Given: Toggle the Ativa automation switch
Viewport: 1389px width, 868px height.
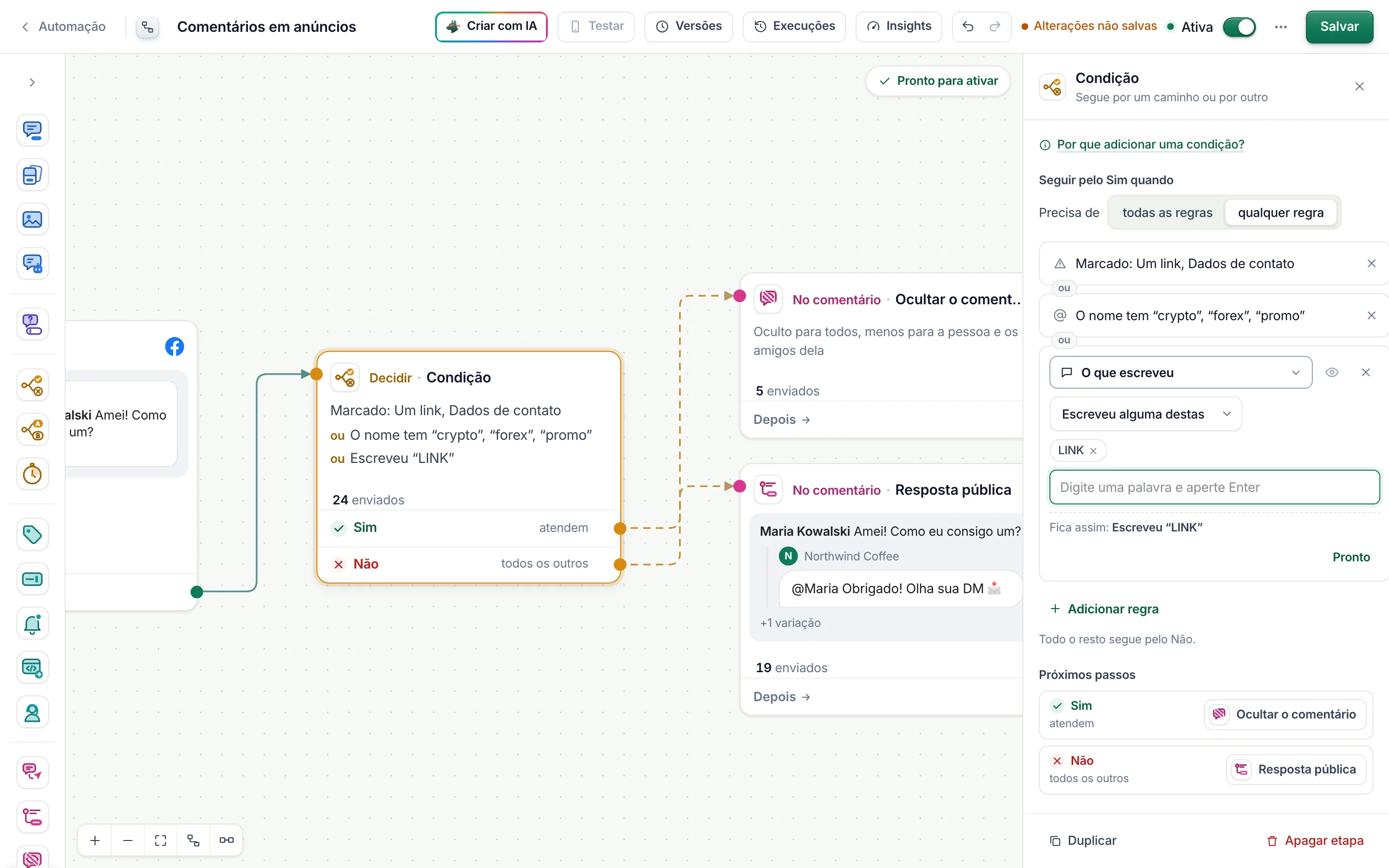Looking at the screenshot, I should 1239,27.
